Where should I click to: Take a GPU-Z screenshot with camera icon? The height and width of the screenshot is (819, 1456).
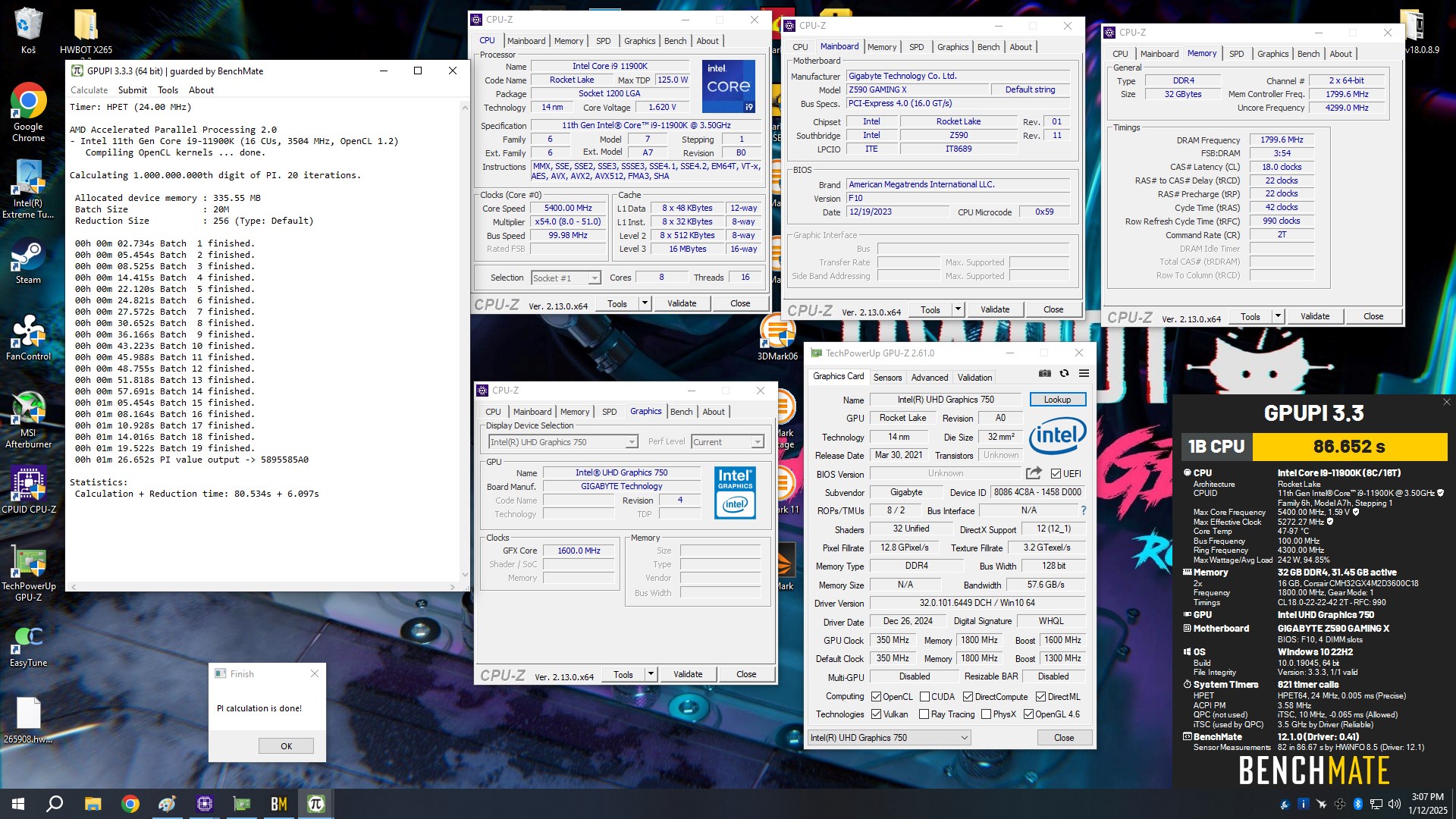[x=1045, y=373]
